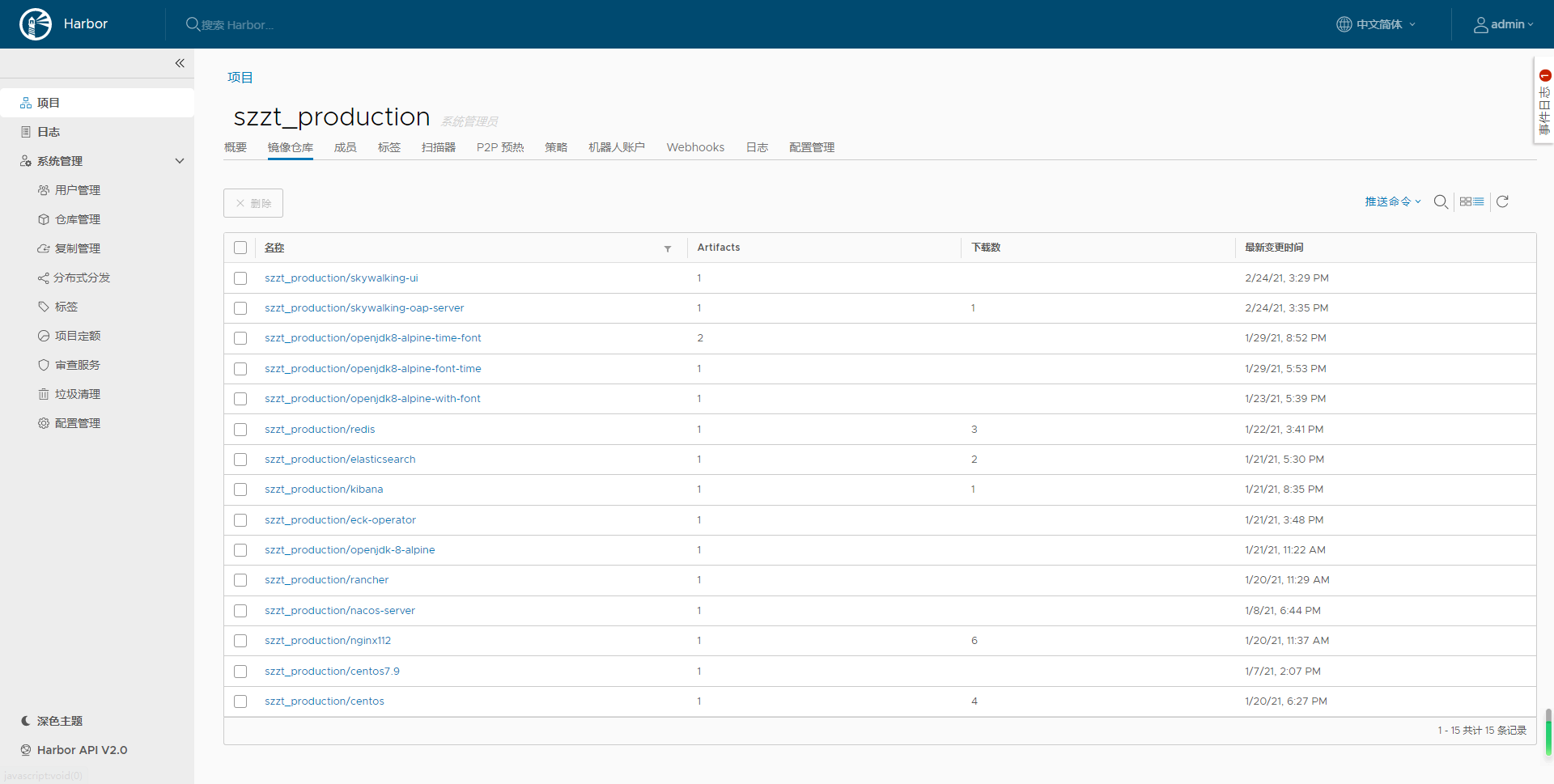Select the openjdk8-alpine-time-font checkbox
Screen dimensions: 1554x784
tap(240, 338)
